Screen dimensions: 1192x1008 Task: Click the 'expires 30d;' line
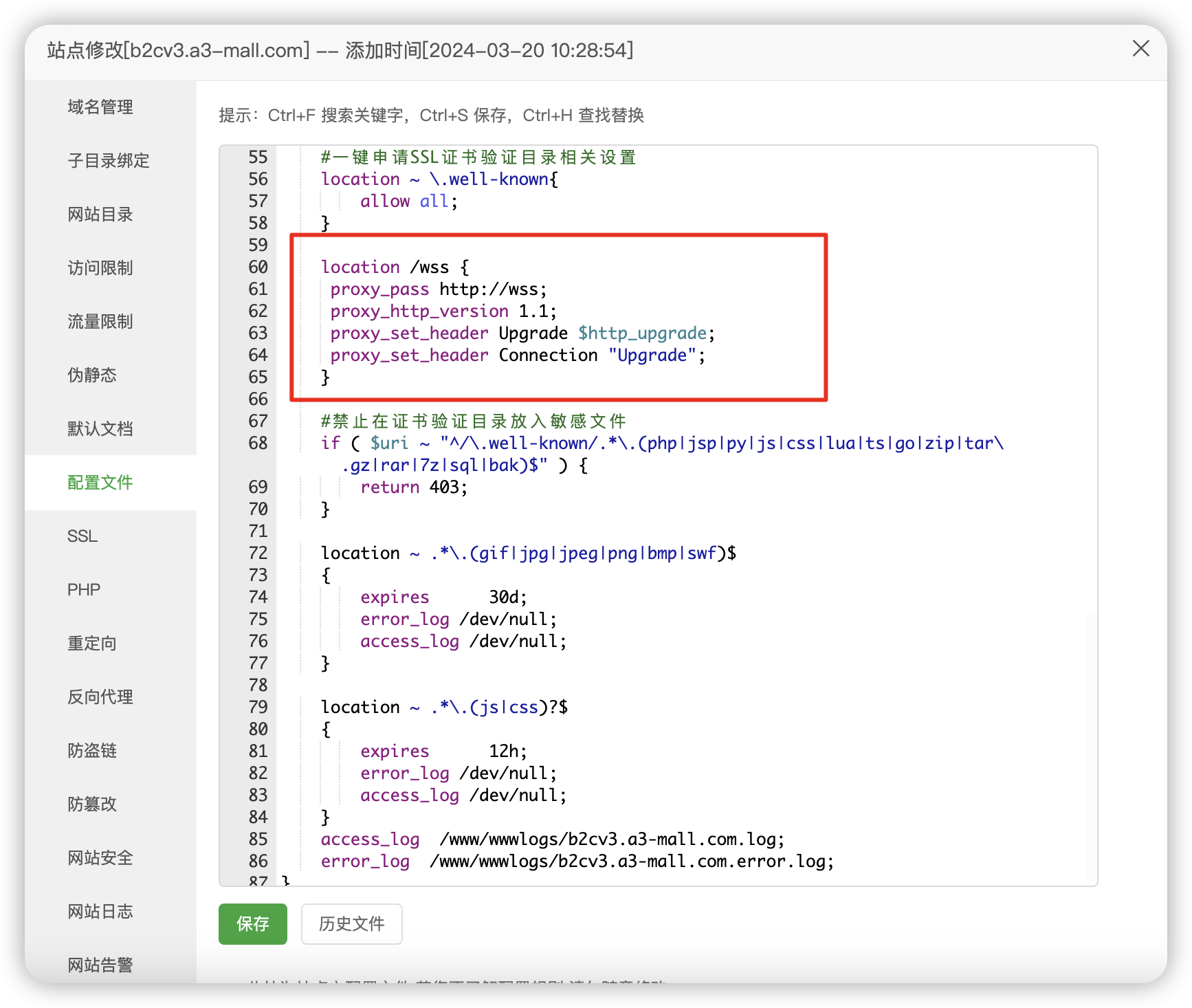(443, 597)
